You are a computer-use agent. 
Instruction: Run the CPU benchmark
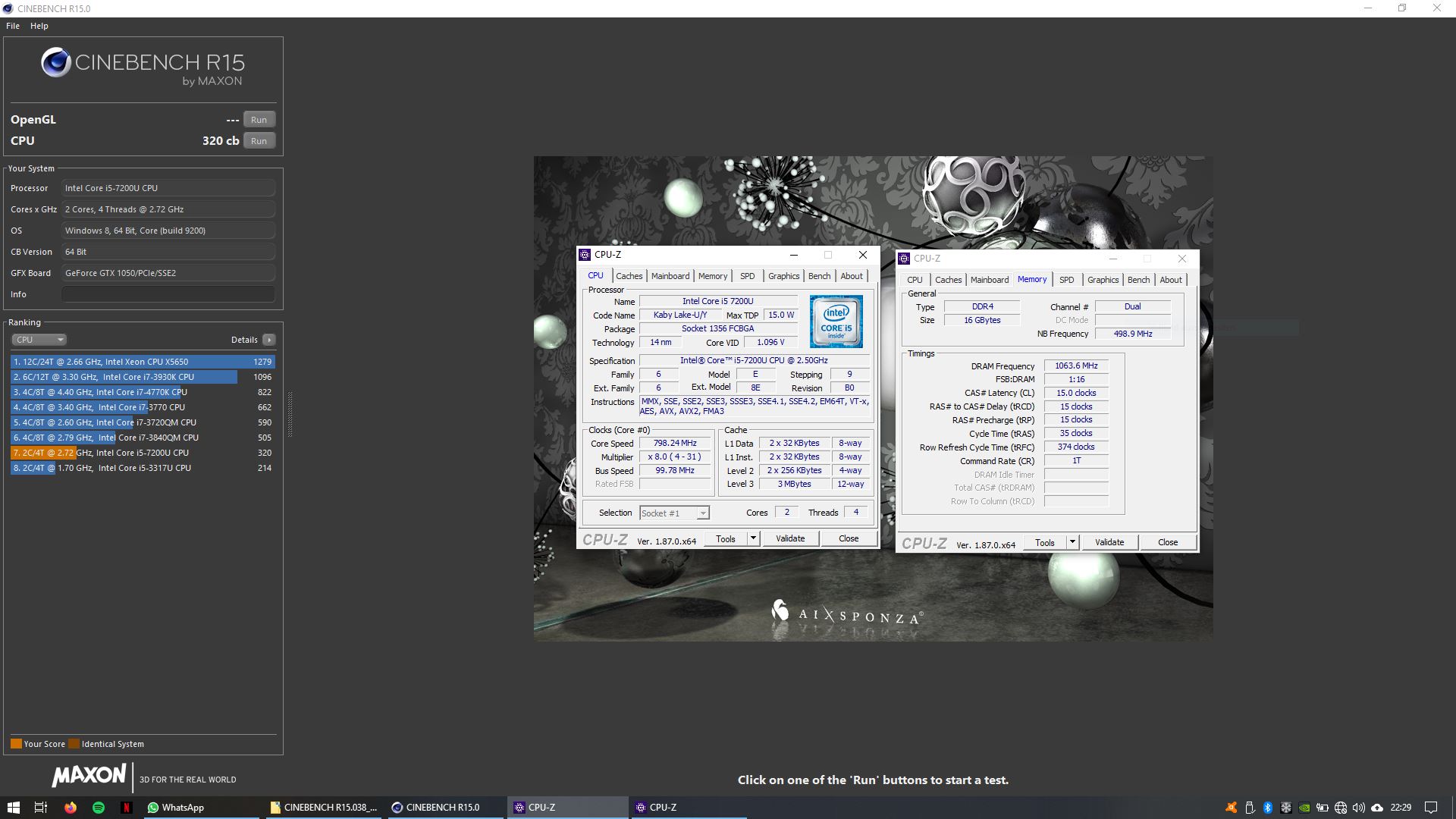point(259,141)
